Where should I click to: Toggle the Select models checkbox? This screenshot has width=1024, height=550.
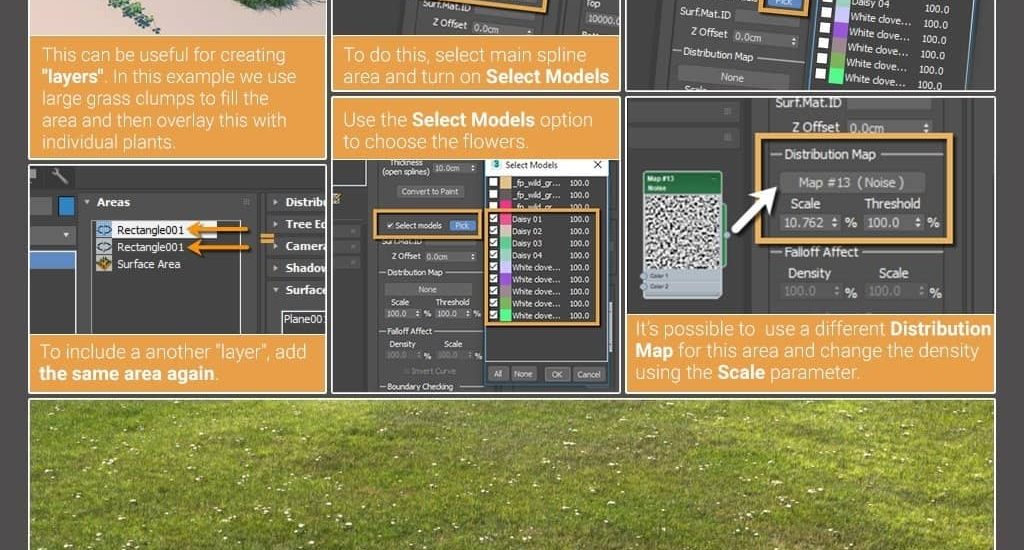[391, 225]
